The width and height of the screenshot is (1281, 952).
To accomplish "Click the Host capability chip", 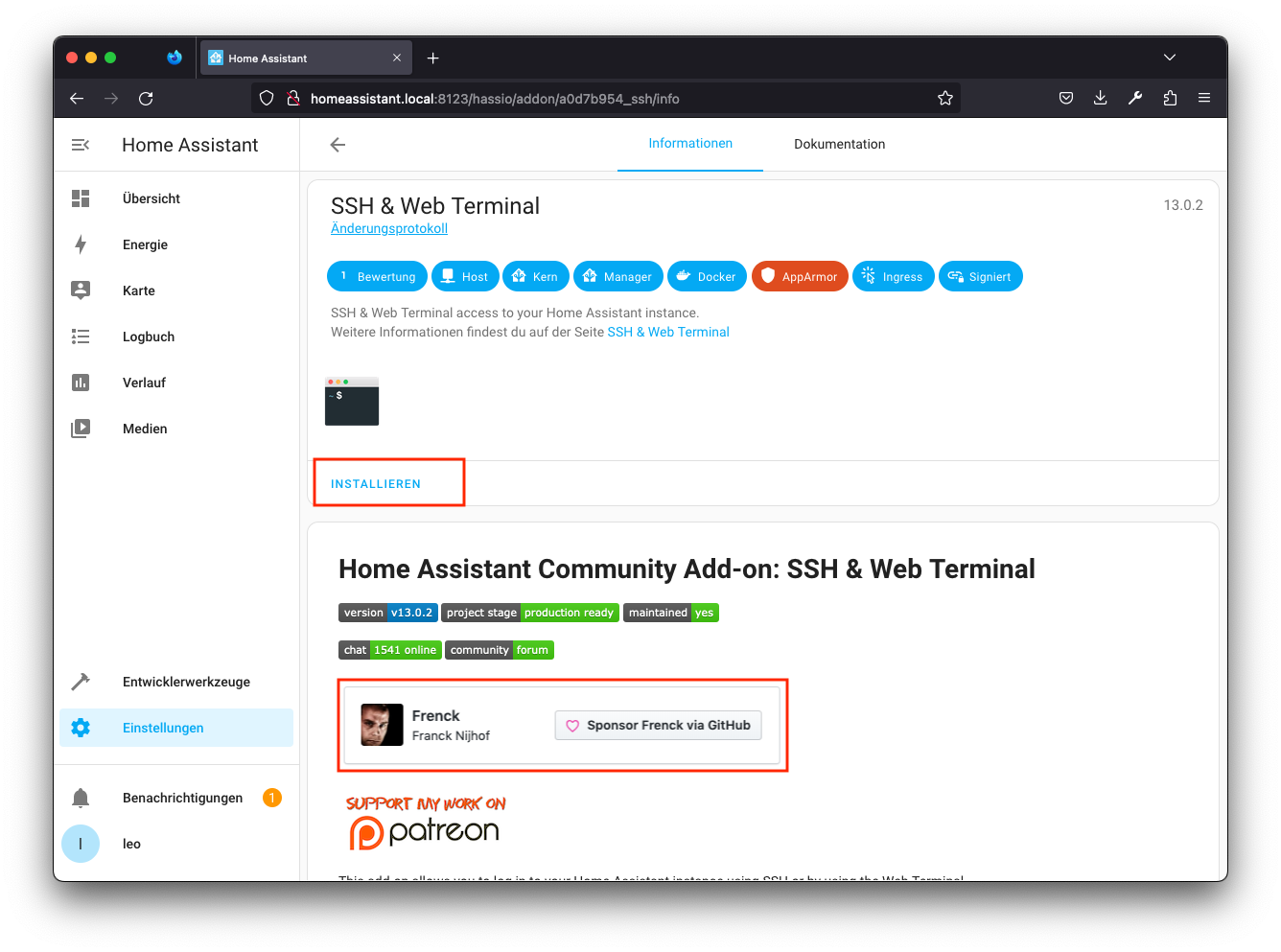I will (465, 276).
